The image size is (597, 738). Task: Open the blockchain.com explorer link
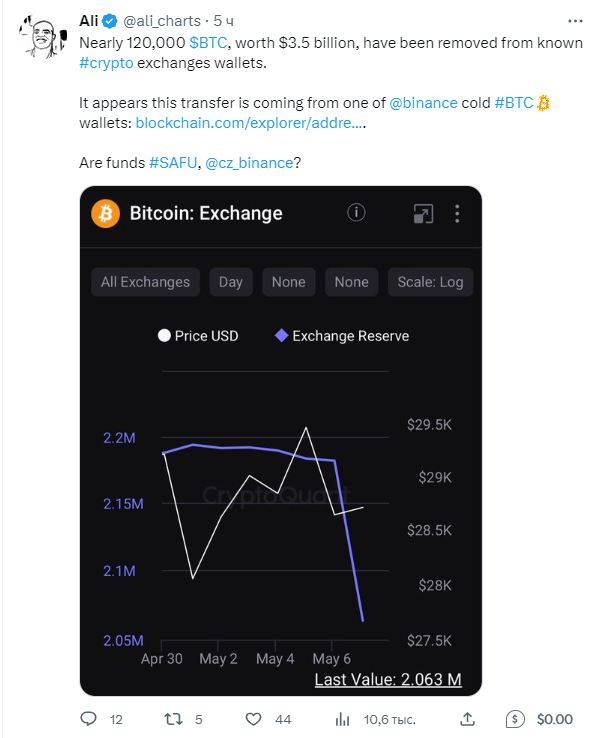pyautogui.click(x=250, y=123)
